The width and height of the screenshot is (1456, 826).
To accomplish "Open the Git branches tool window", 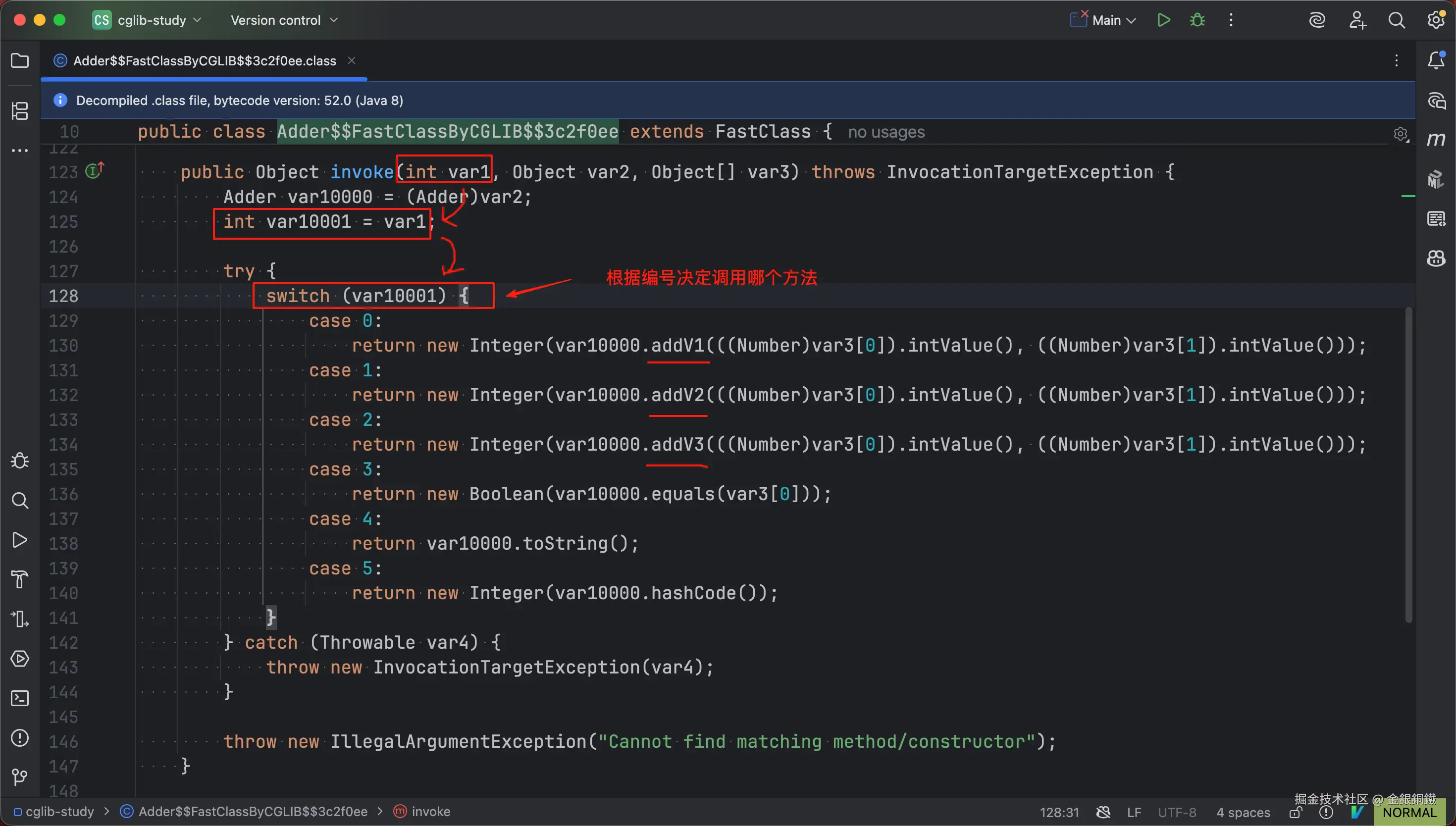I will coord(20,776).
